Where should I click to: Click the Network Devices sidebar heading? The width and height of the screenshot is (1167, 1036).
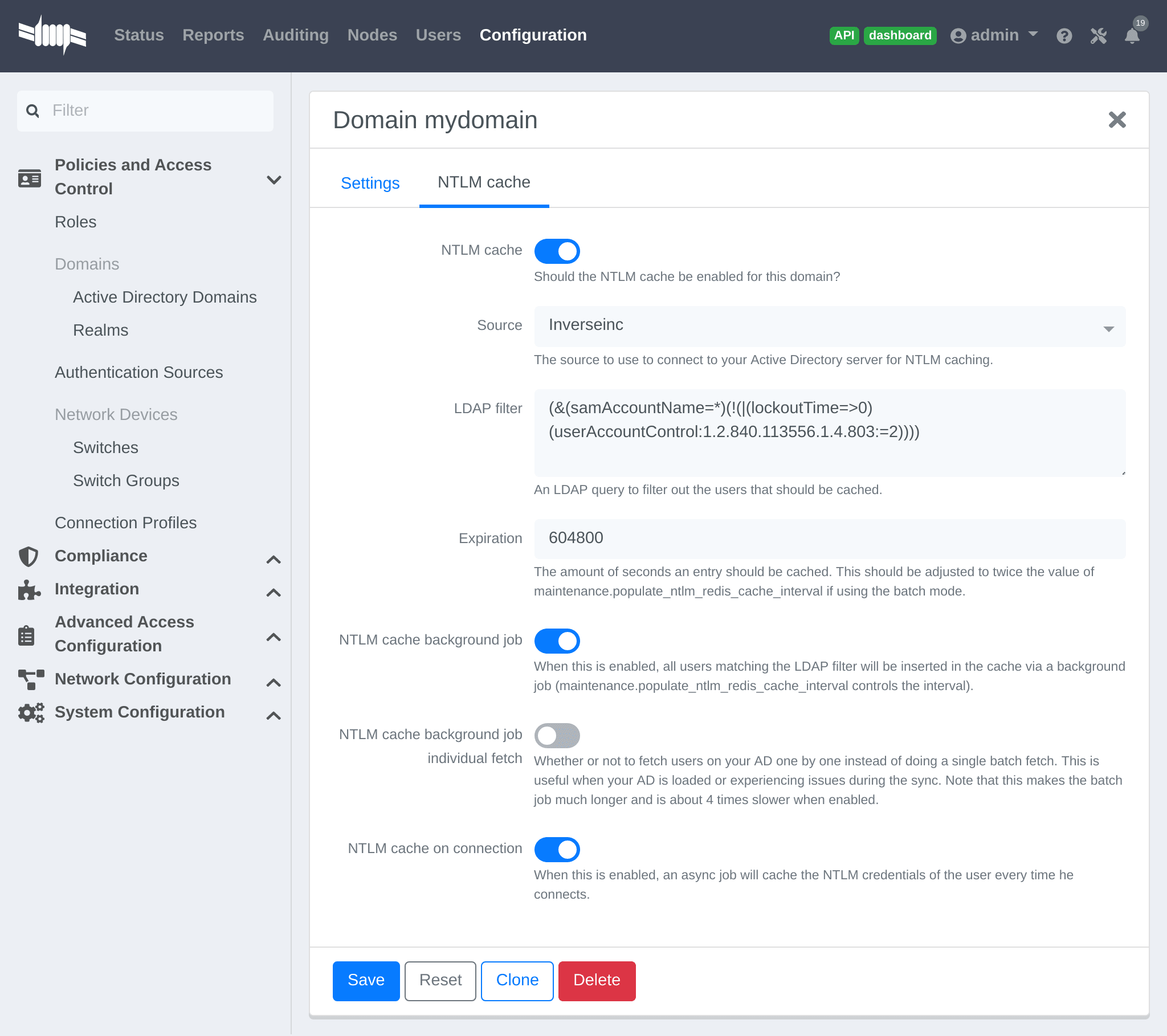coord(116,415)
